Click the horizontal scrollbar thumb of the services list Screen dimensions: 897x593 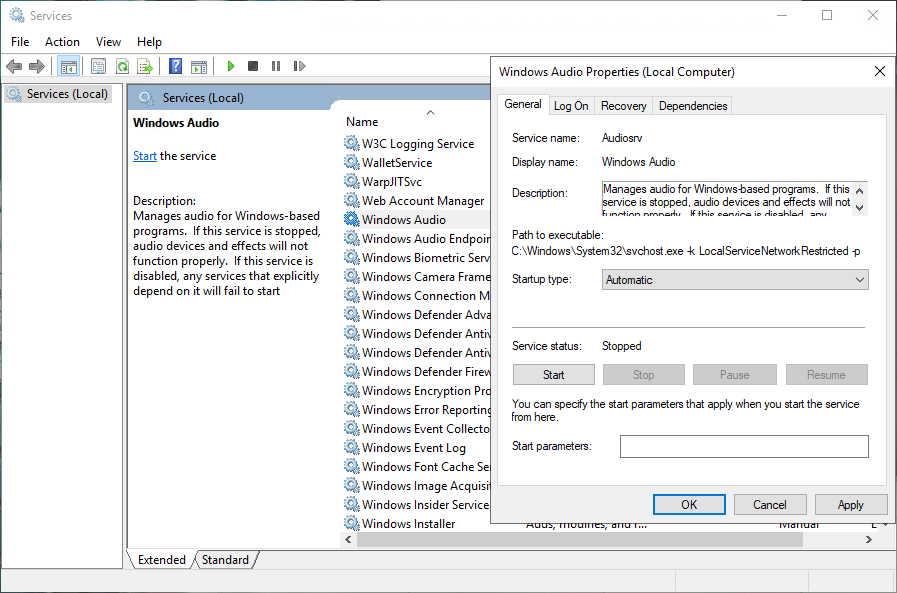click(x=580, y=539)
